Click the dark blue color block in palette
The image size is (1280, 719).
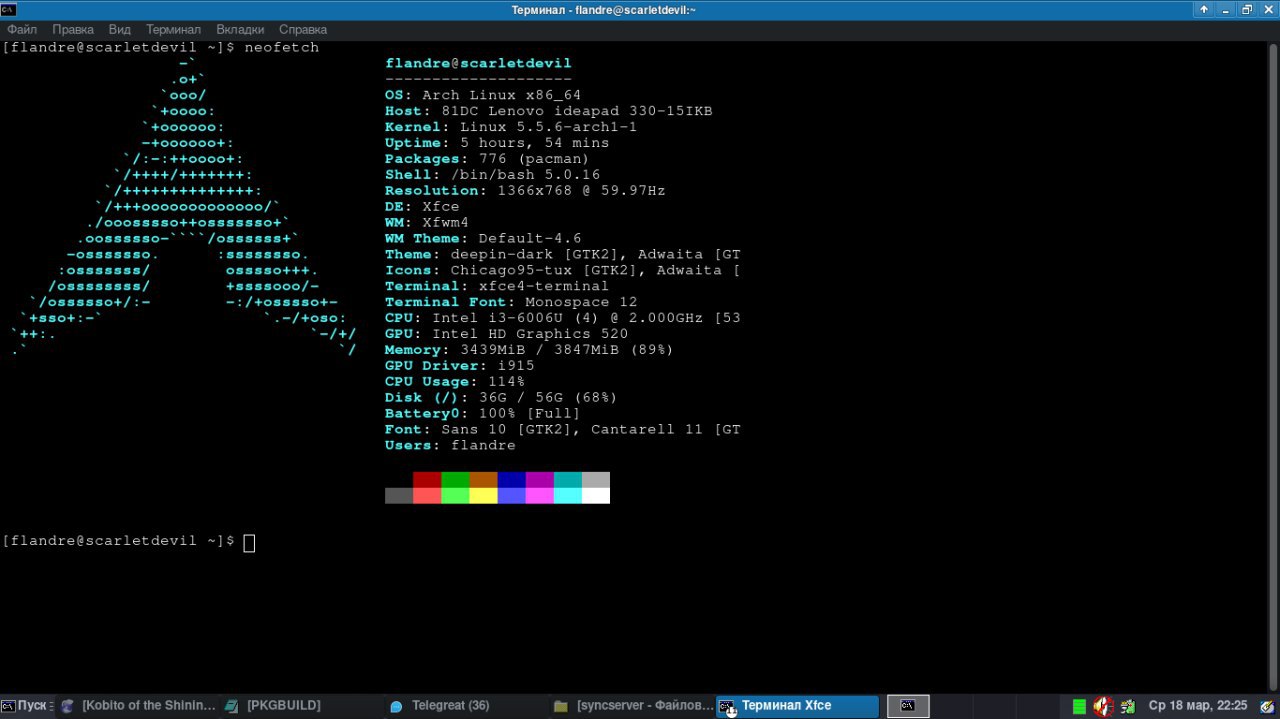click(511, 480)
